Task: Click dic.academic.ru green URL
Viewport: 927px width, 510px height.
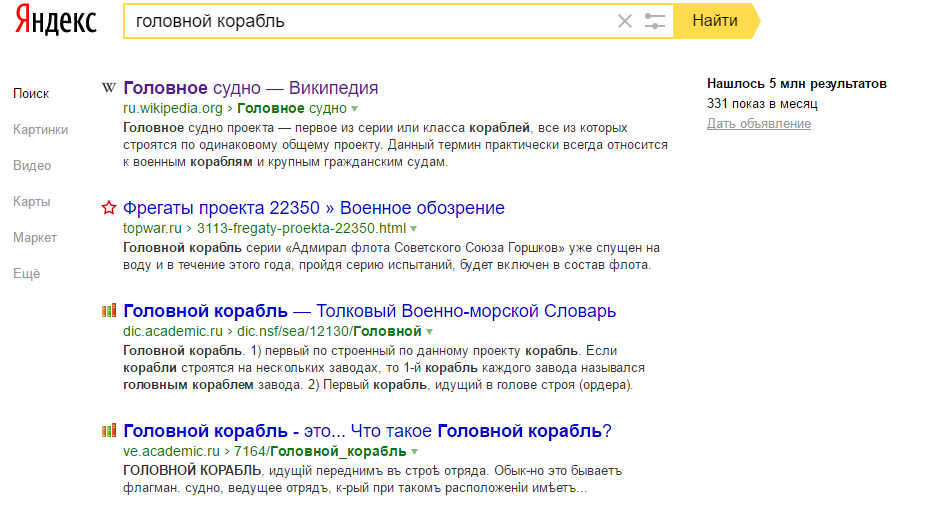Action: pyautogui.click(x=173, y=331)
